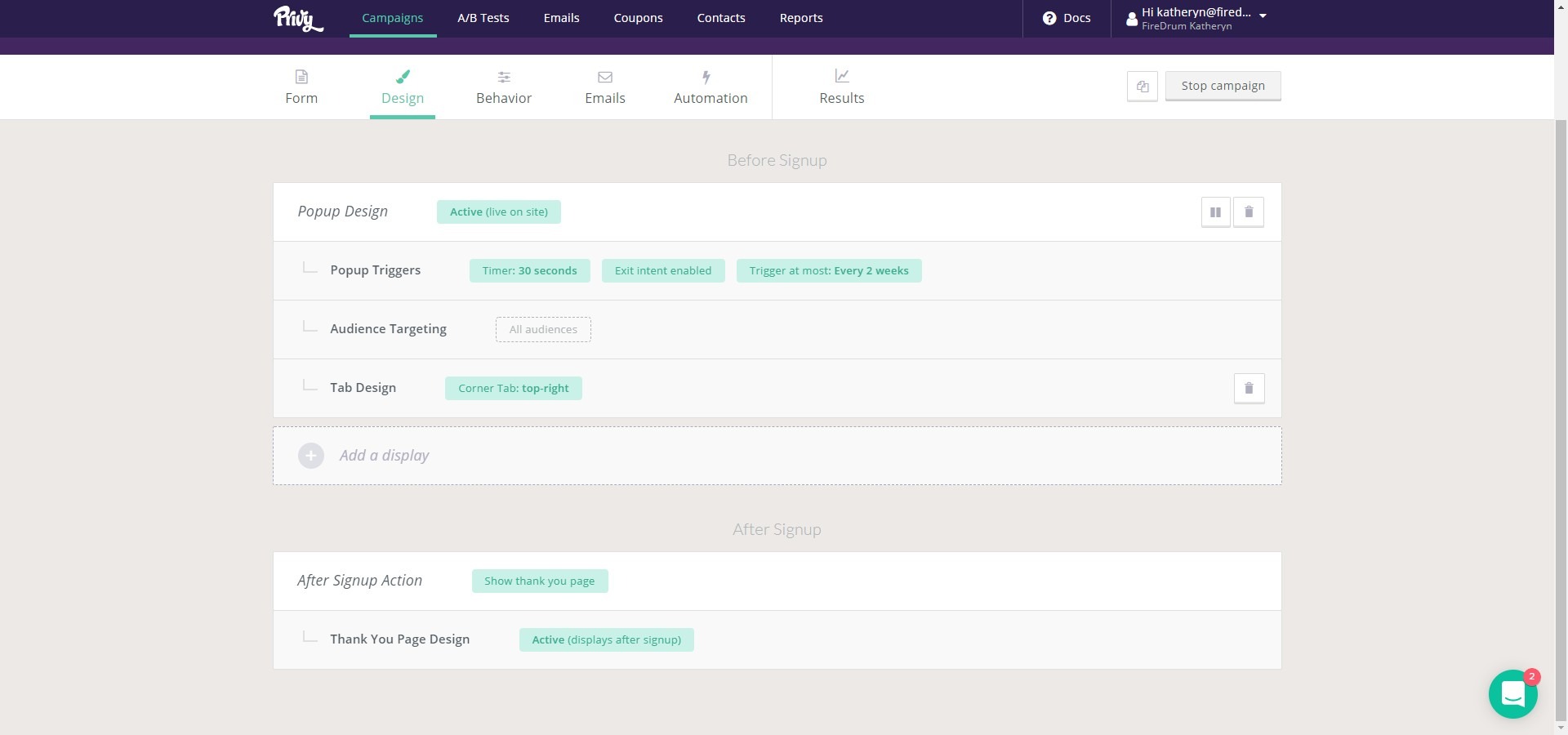Click the Active (live on site) badge
This screenshot has width=1568, height=735.
point(499,212)
